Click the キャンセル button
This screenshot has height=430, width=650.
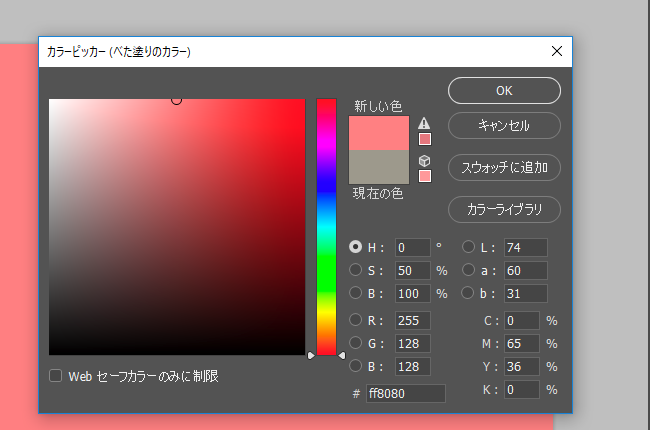tap(504, 126)
